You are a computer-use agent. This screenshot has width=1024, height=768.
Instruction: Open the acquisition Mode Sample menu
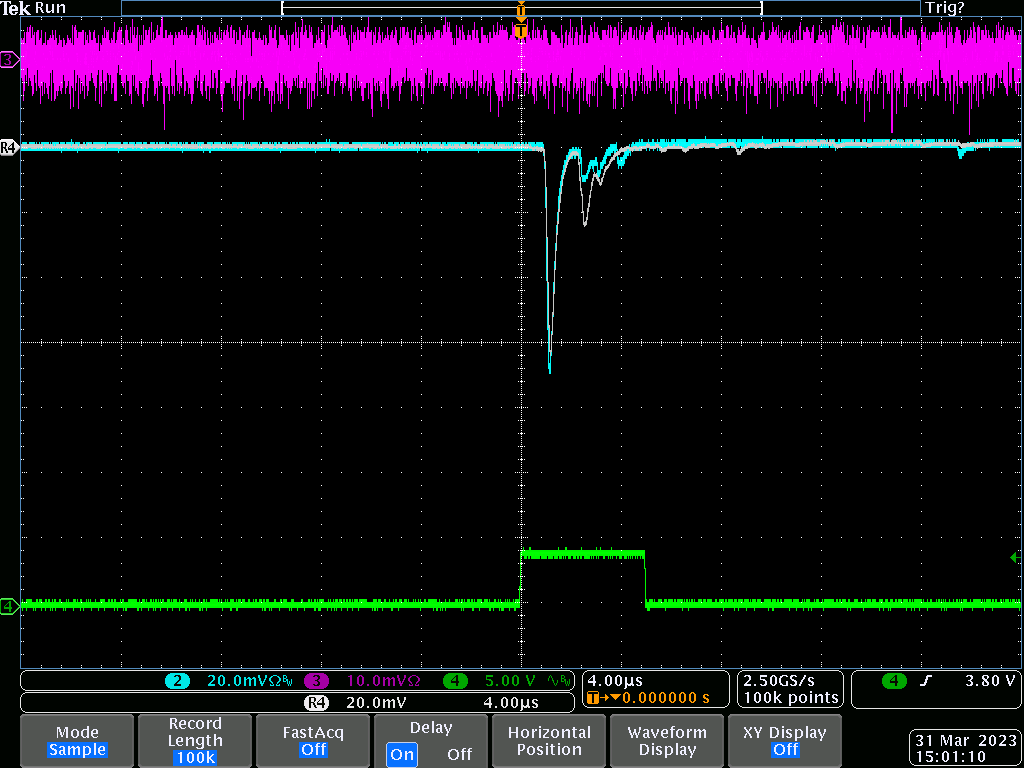[77, 741]
